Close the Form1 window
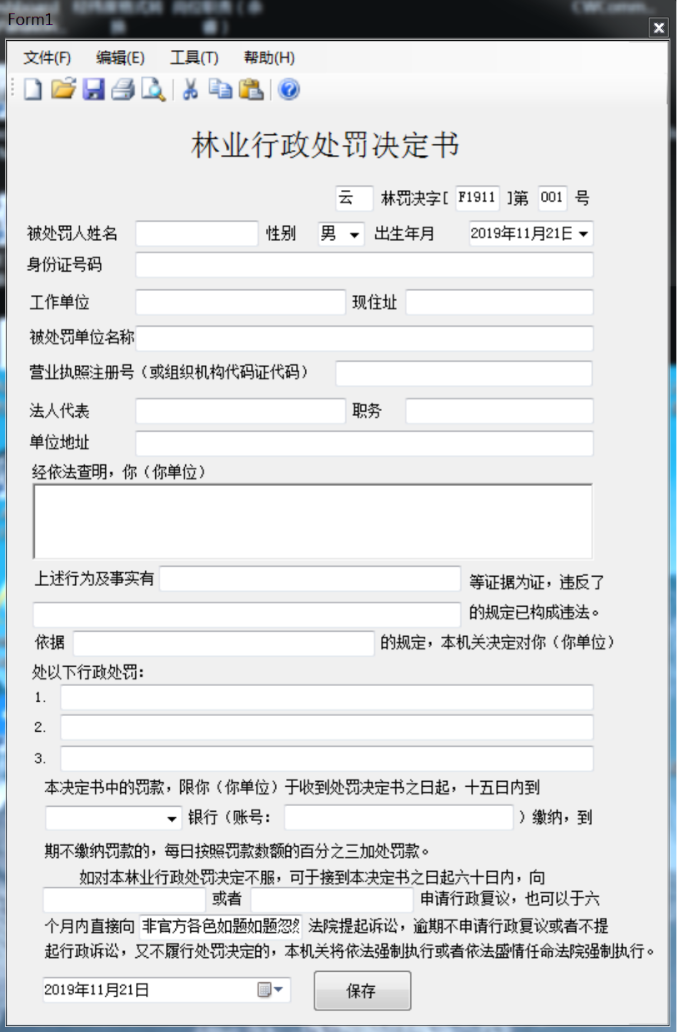Screen dimensions: 677x1032 [658, 28]
